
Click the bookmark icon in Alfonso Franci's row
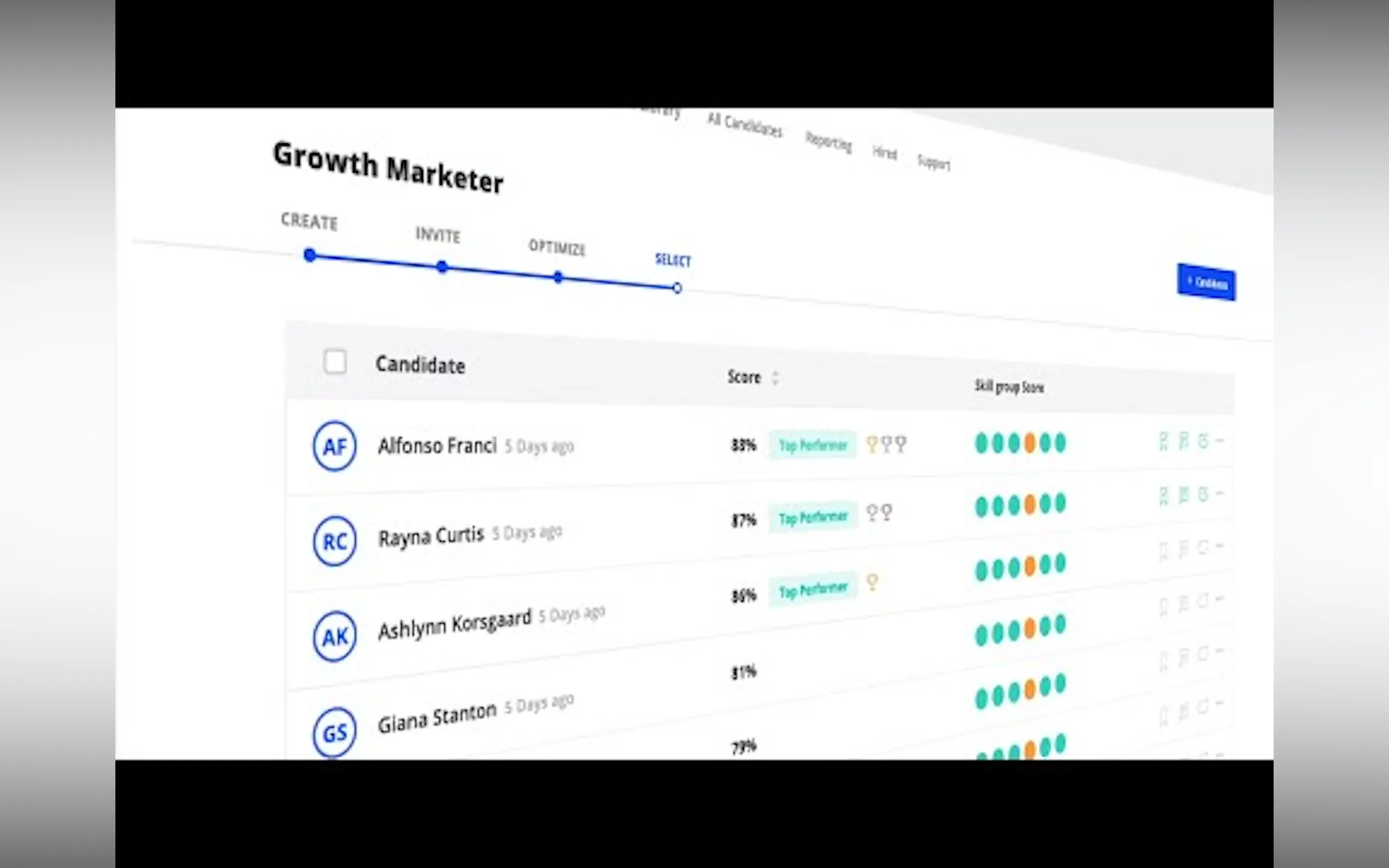(x=1163, y=442)
